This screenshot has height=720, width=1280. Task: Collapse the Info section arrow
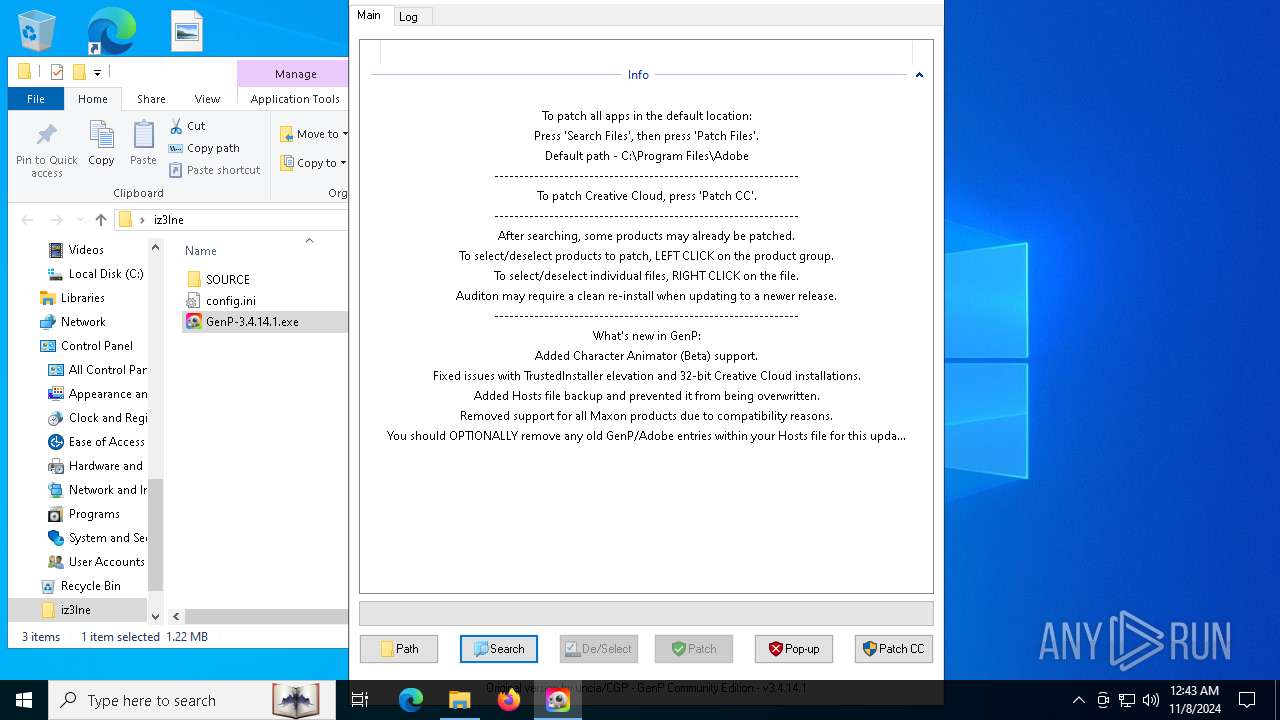919,75
